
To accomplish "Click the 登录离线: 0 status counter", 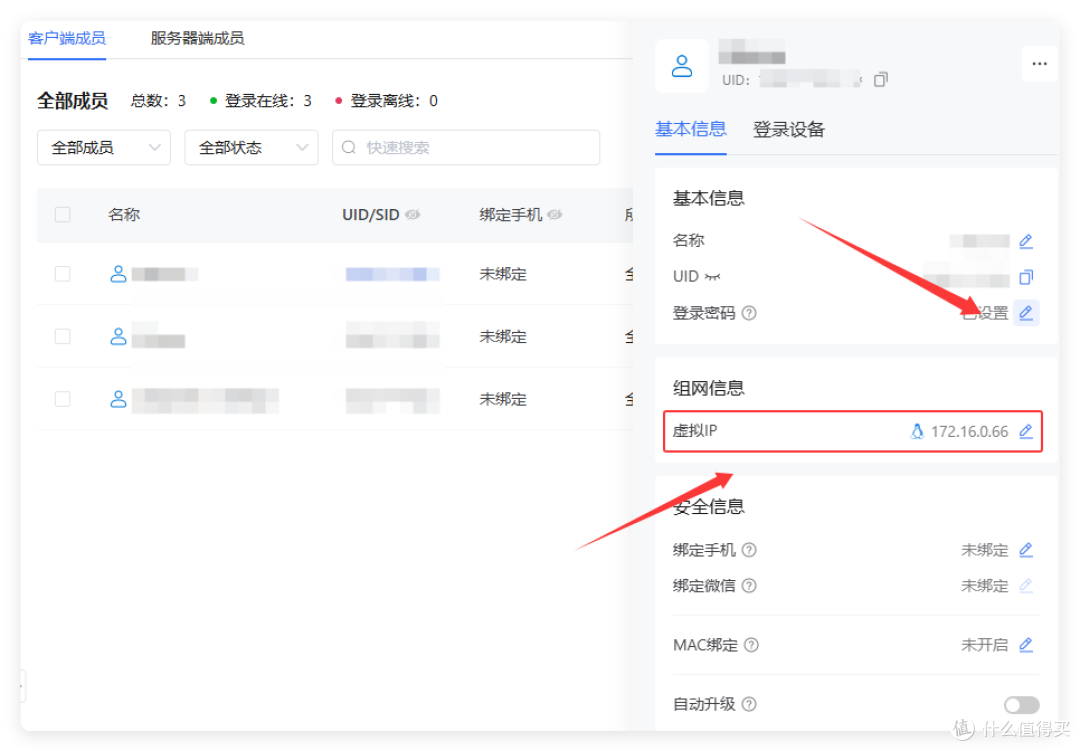I will pos(386,101).
